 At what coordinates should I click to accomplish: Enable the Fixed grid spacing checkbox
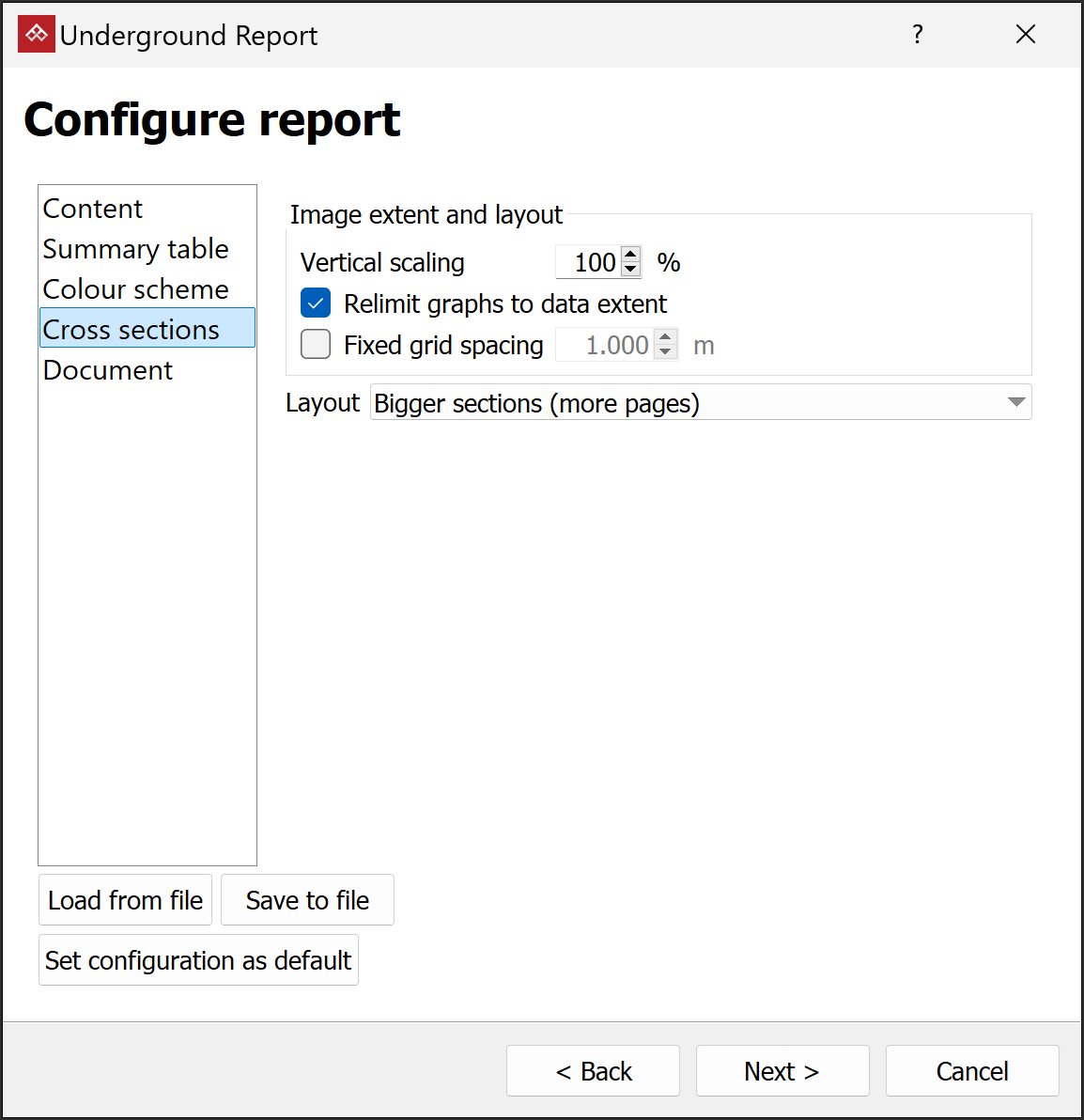(316, 345)
